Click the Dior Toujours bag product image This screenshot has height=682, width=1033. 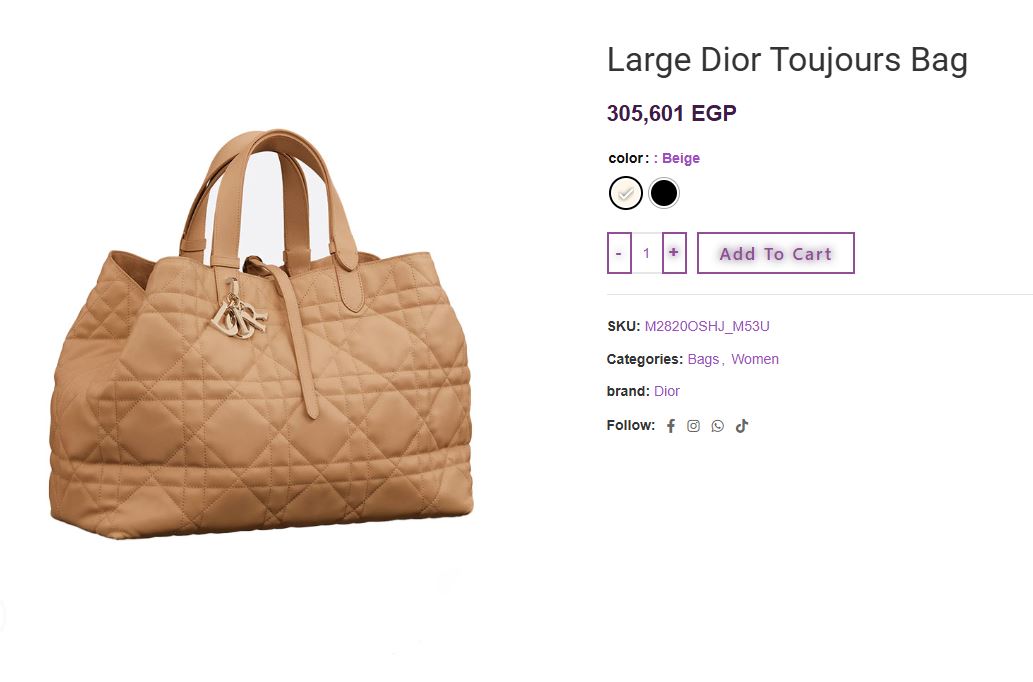[x=262, y=335]
